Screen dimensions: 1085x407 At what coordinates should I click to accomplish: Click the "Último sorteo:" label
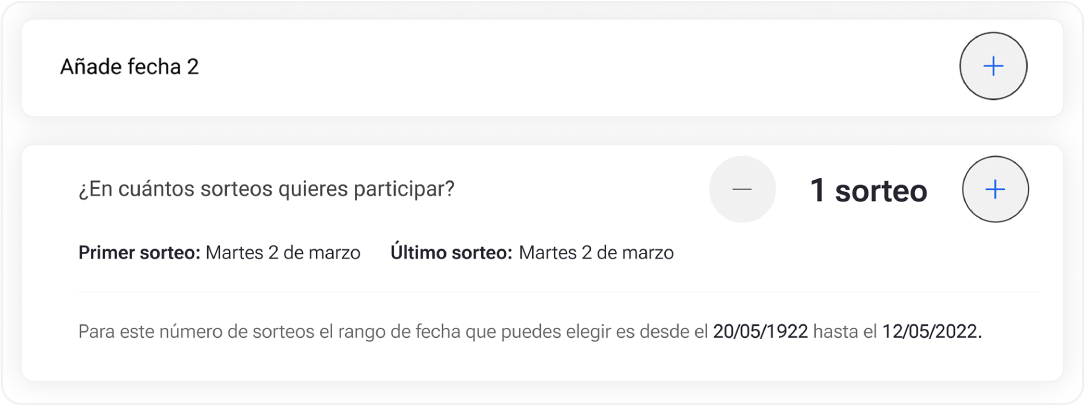[x=451, y=253]
